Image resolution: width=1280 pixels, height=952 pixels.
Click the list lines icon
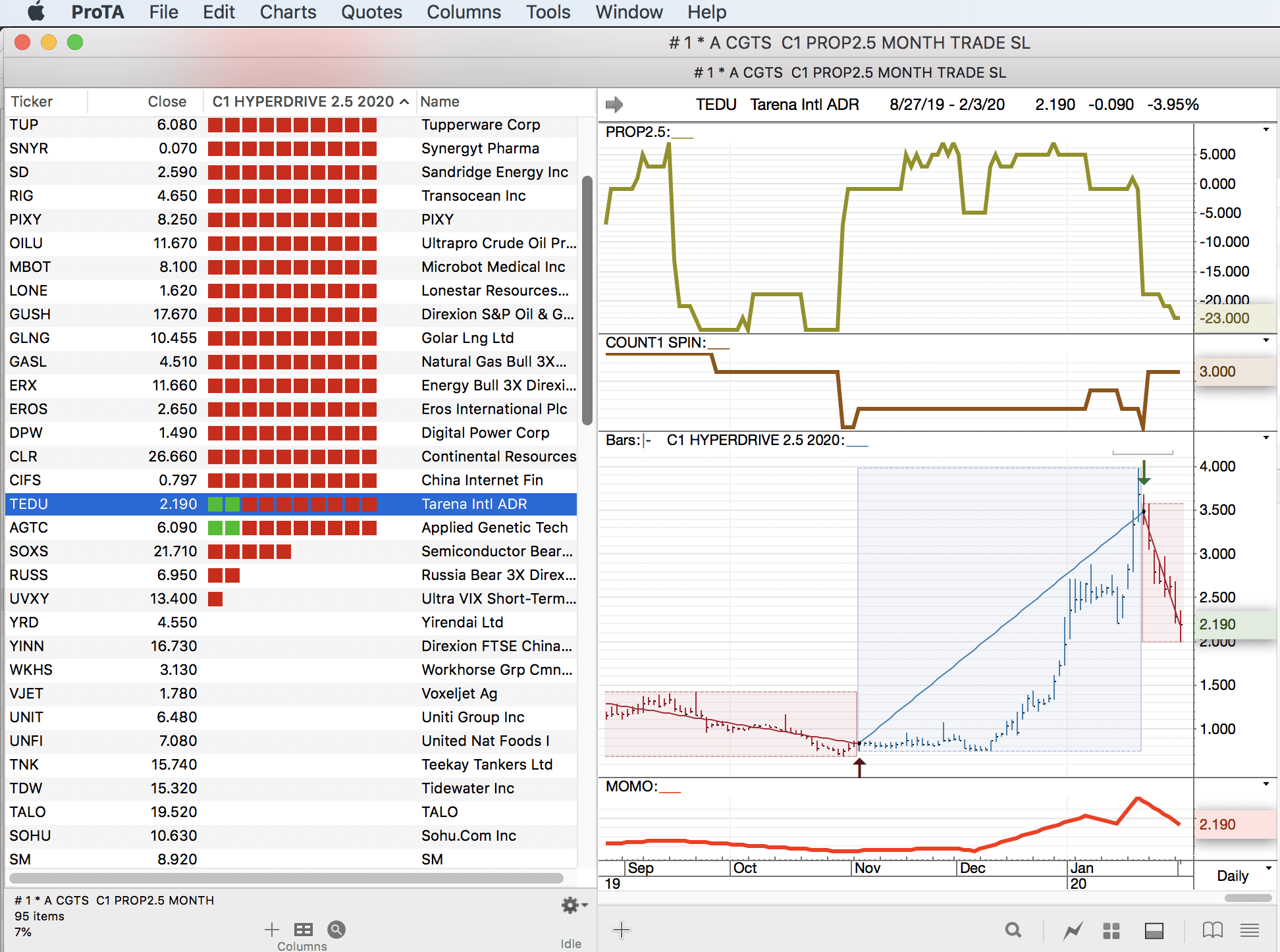pyautogui.click(x=1249, y=930)
